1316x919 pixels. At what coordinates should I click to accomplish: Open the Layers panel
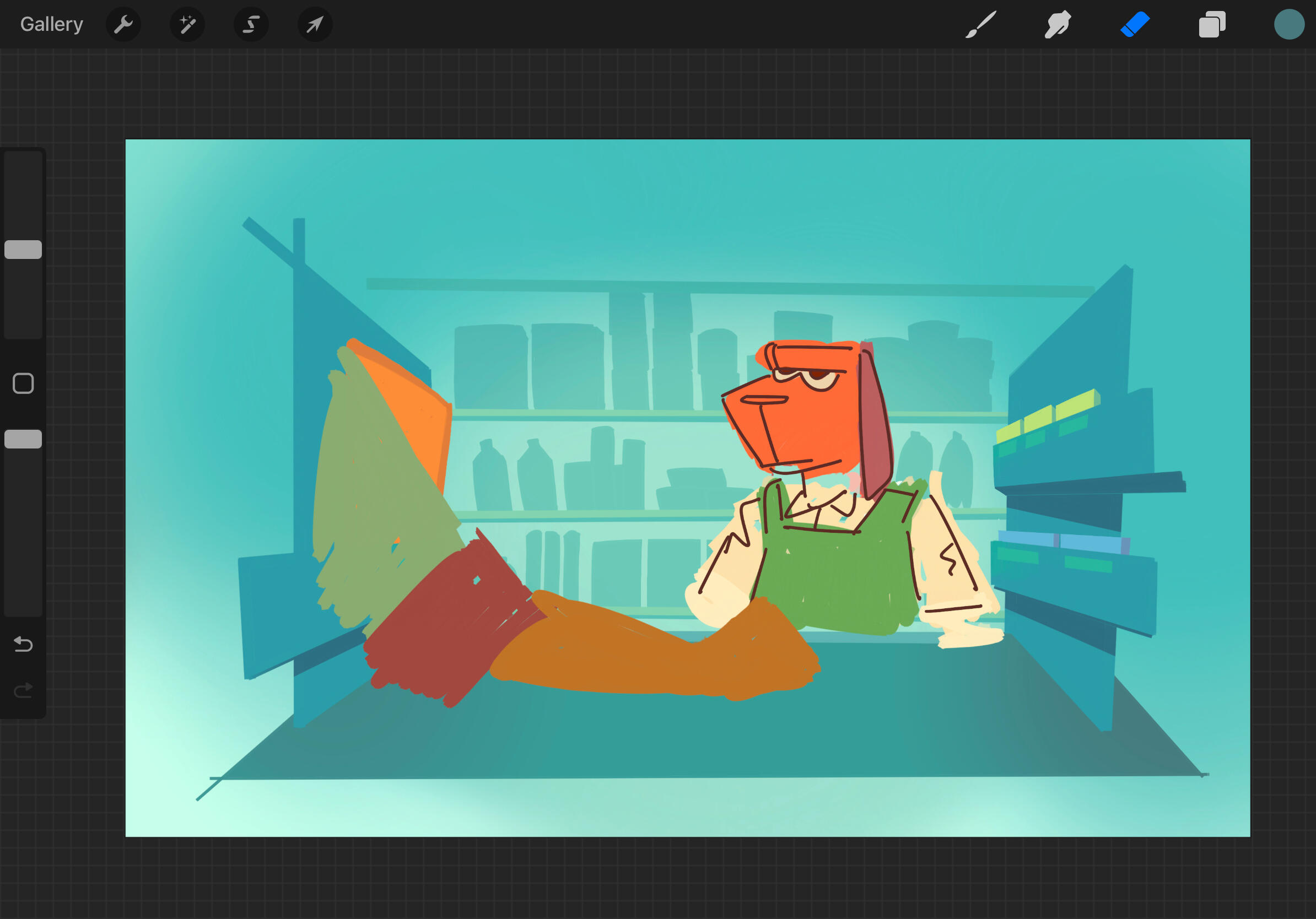1211,24
